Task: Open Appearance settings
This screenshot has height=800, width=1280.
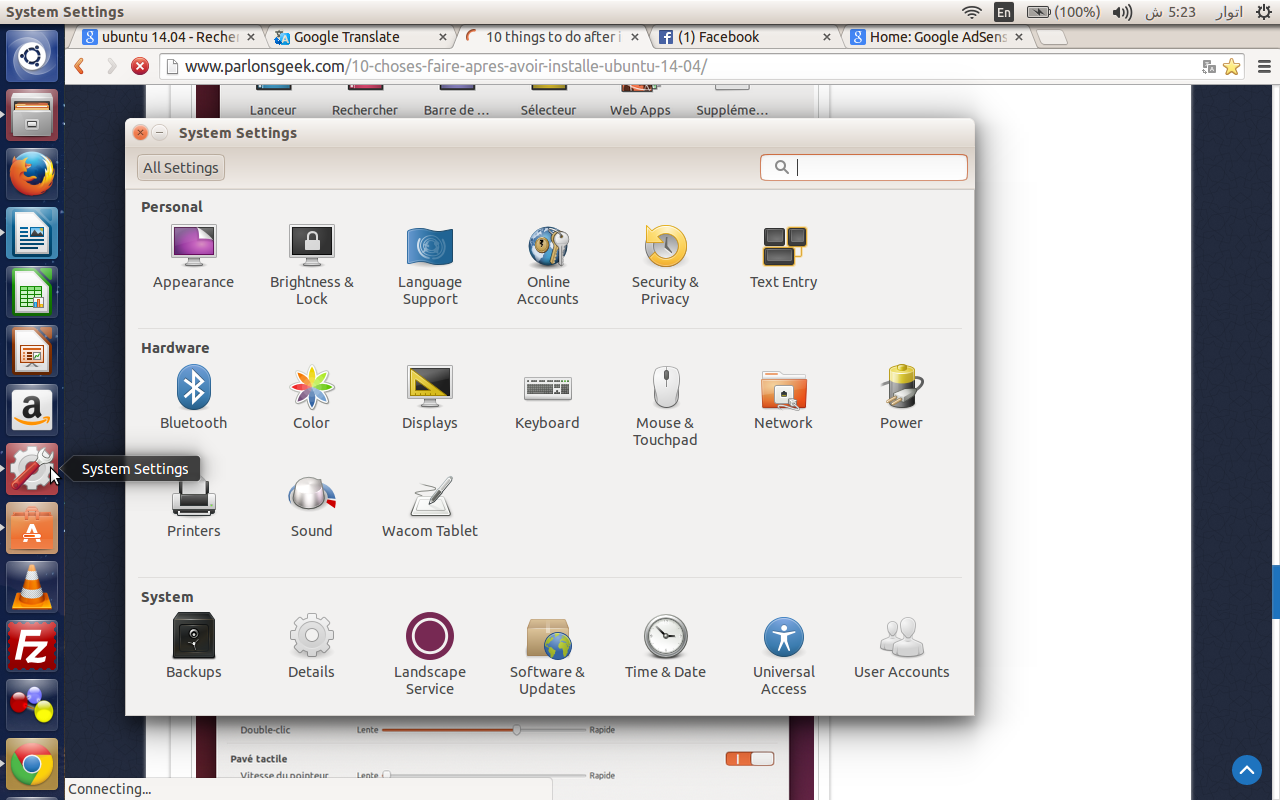Action: [x=193, y=258]
